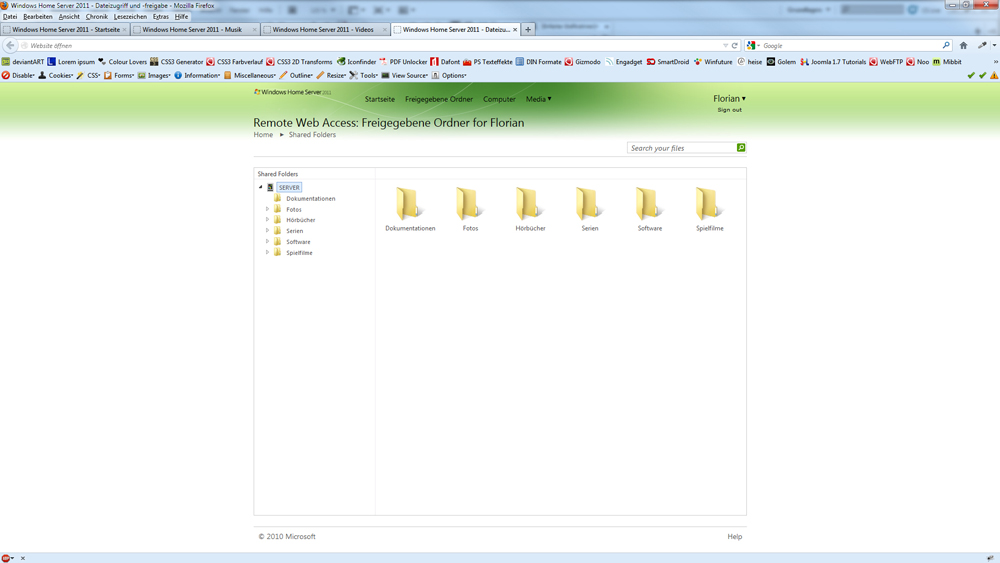Viewport: 1000px width, 563px height.
Task: Expand the Hörbücher tree node
Action: [x=267, y=219]
